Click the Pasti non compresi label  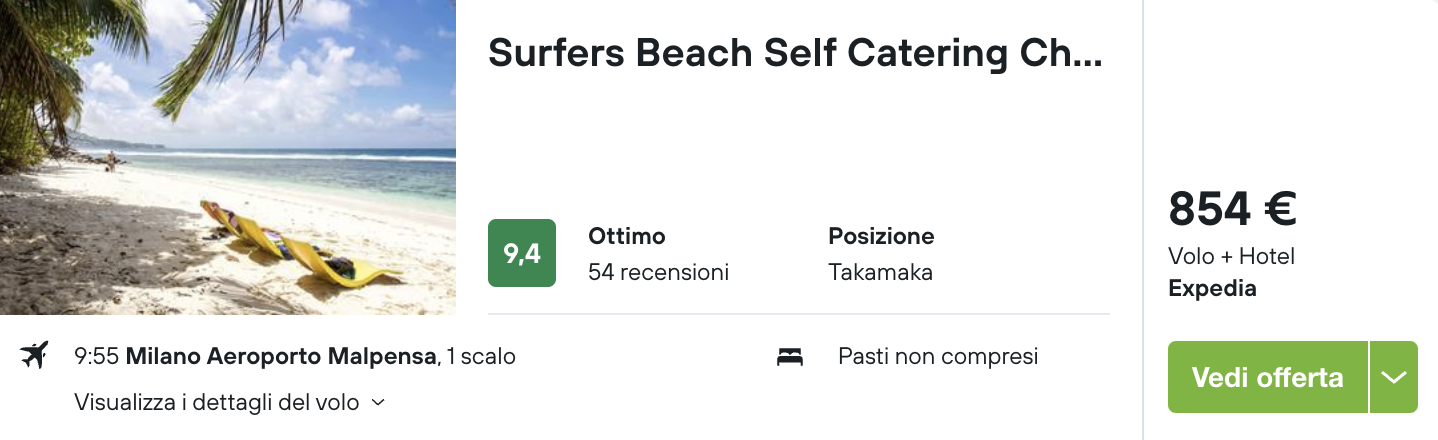(x=938, y=356)
